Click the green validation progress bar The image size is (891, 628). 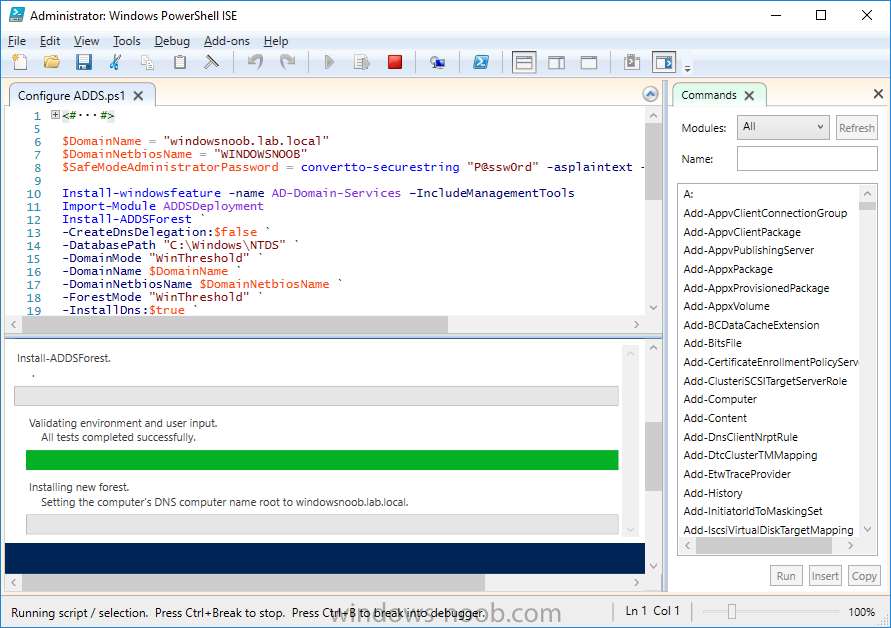tap(322, 460)
